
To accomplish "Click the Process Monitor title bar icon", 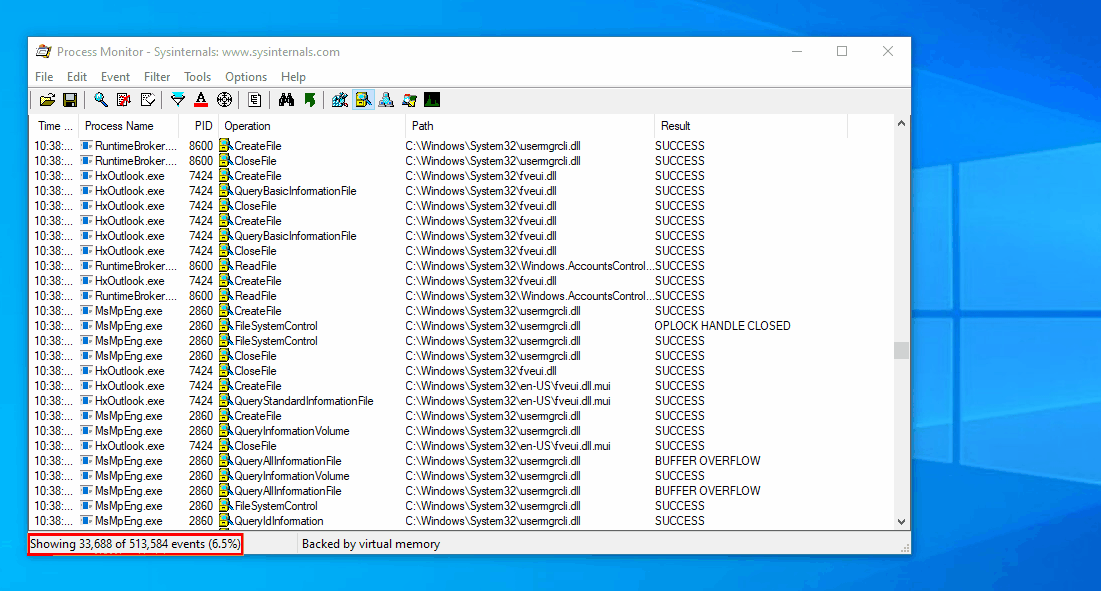I will [44, 51].
